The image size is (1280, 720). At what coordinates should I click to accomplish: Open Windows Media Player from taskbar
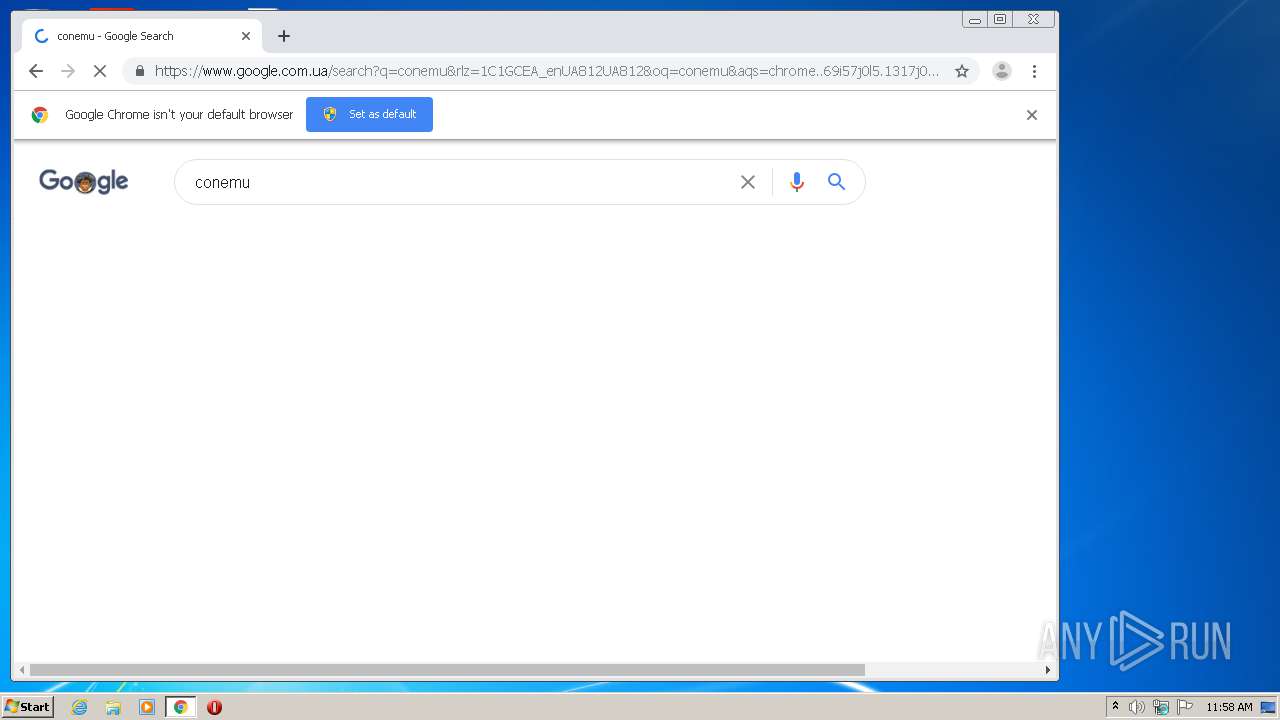[x=147, y=707]
